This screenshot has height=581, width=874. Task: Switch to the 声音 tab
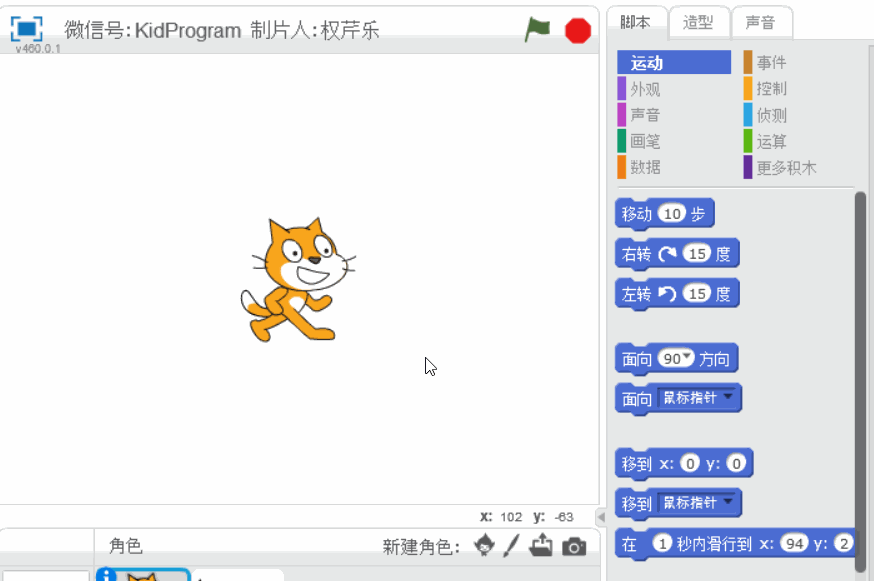[x=761, y=23]
